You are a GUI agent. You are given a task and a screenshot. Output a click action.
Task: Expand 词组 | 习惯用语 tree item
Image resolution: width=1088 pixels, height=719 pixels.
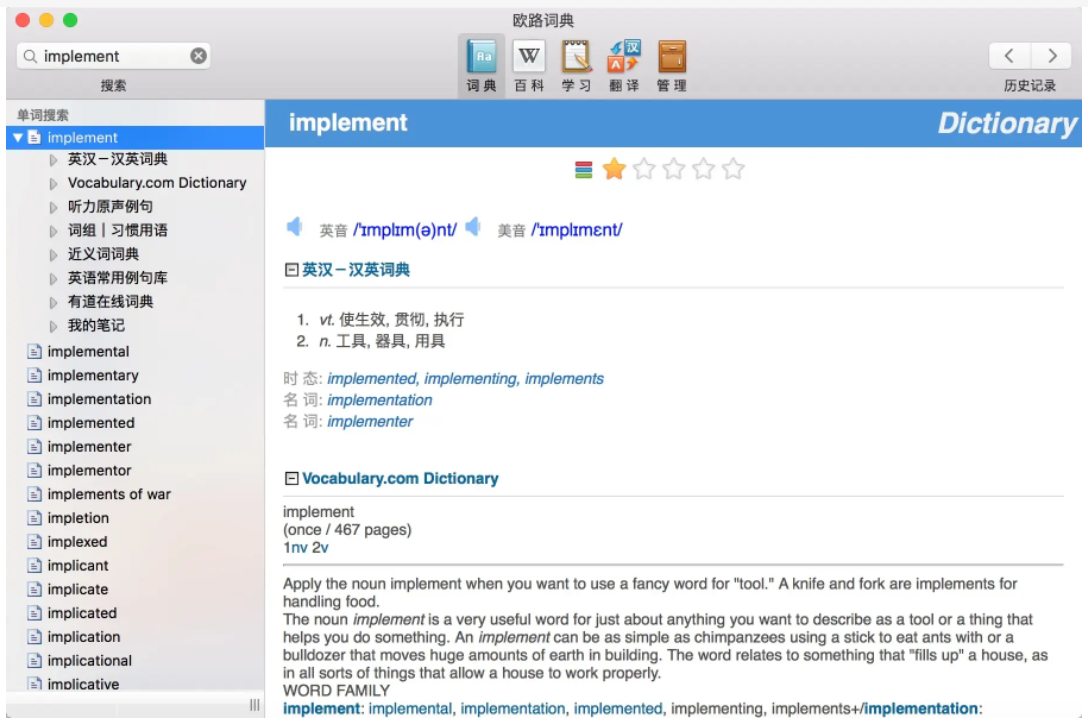pyautogui.click(x=53, y=231)
